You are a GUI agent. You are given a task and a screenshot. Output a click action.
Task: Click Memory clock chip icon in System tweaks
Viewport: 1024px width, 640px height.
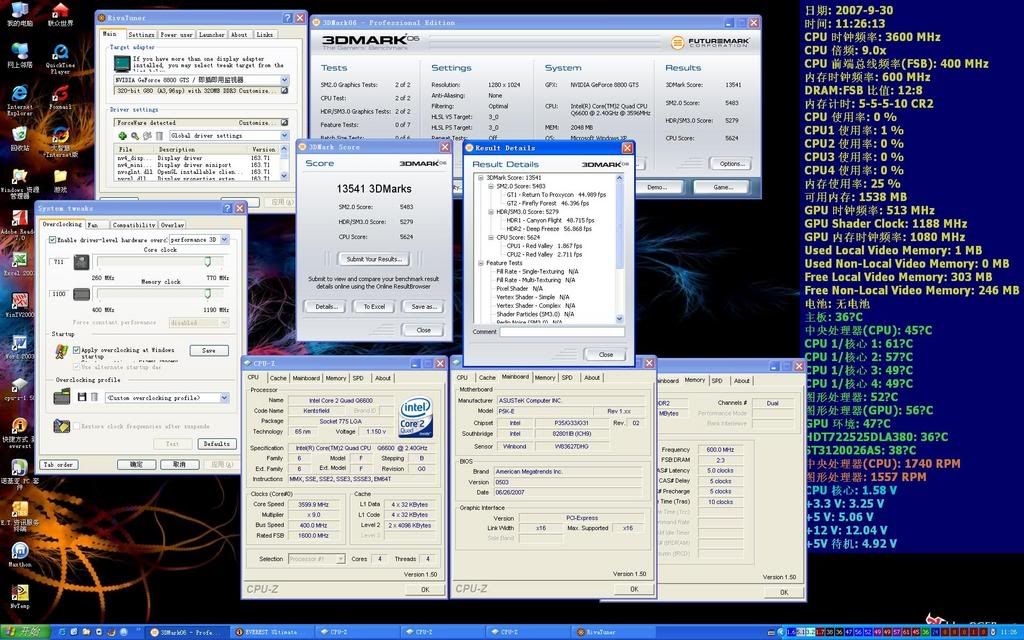coord(81,295)
